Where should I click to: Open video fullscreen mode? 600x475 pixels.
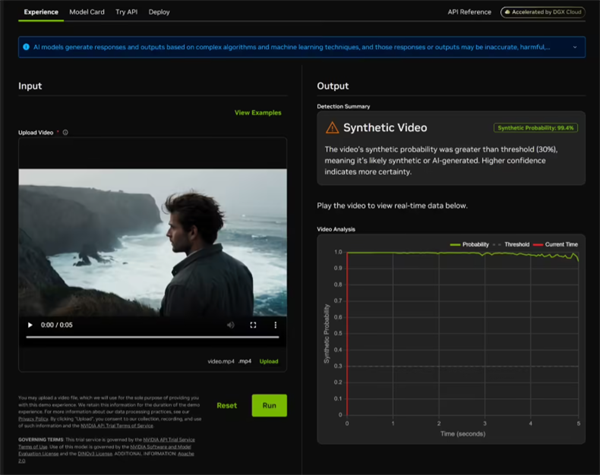pyautogui.click(x=253, y=325)
